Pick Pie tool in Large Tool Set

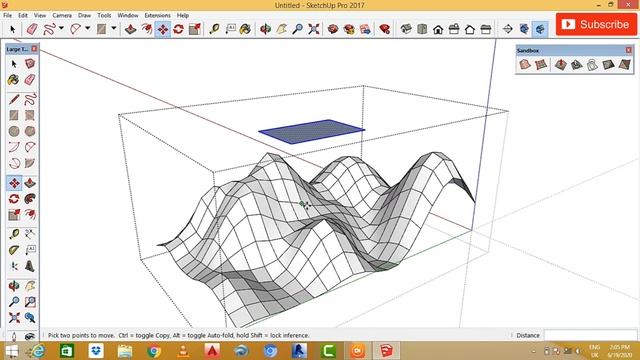[x=30, y=163]
